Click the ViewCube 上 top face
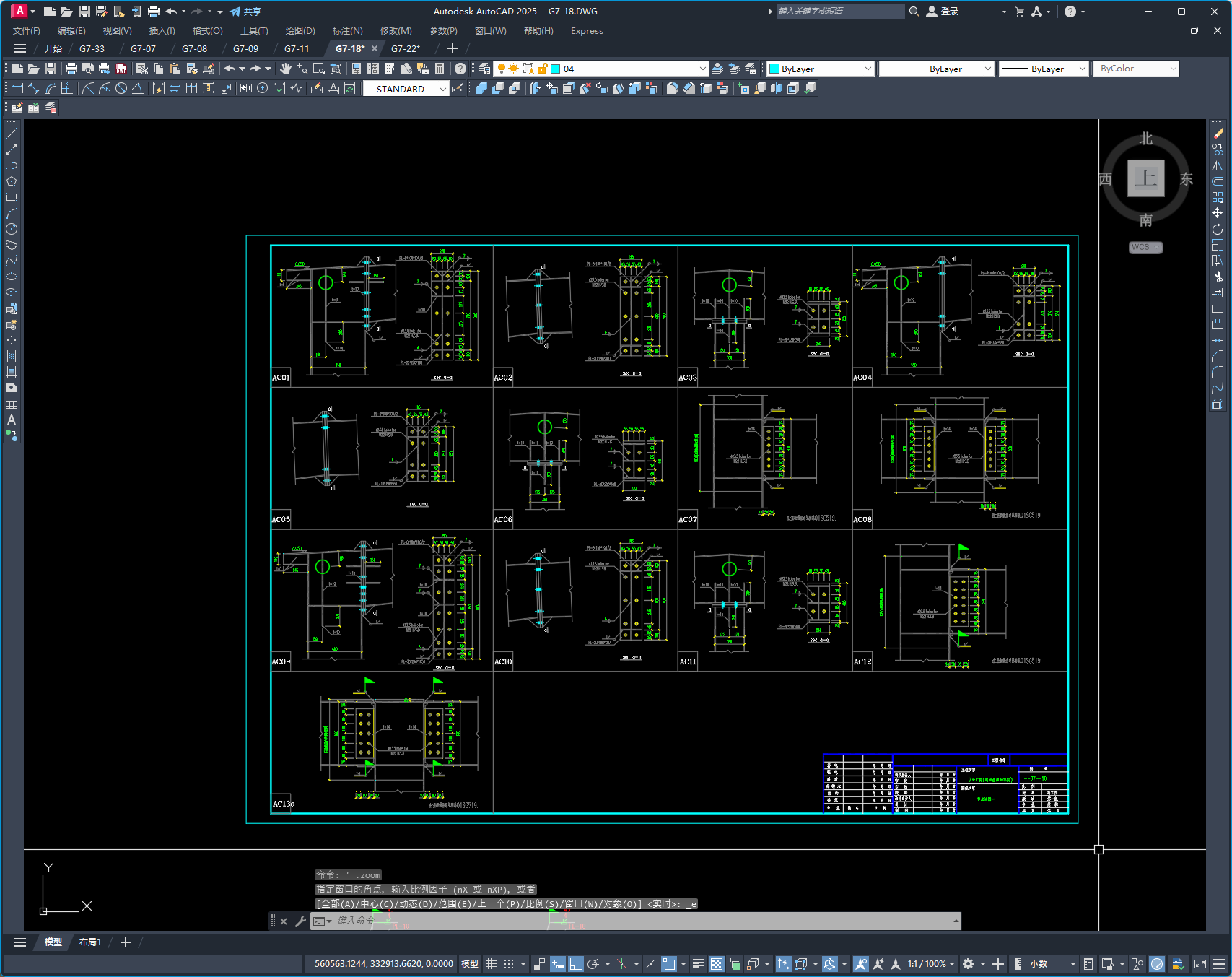This screenshot has height=977, width=1232. click(1145, 178)
